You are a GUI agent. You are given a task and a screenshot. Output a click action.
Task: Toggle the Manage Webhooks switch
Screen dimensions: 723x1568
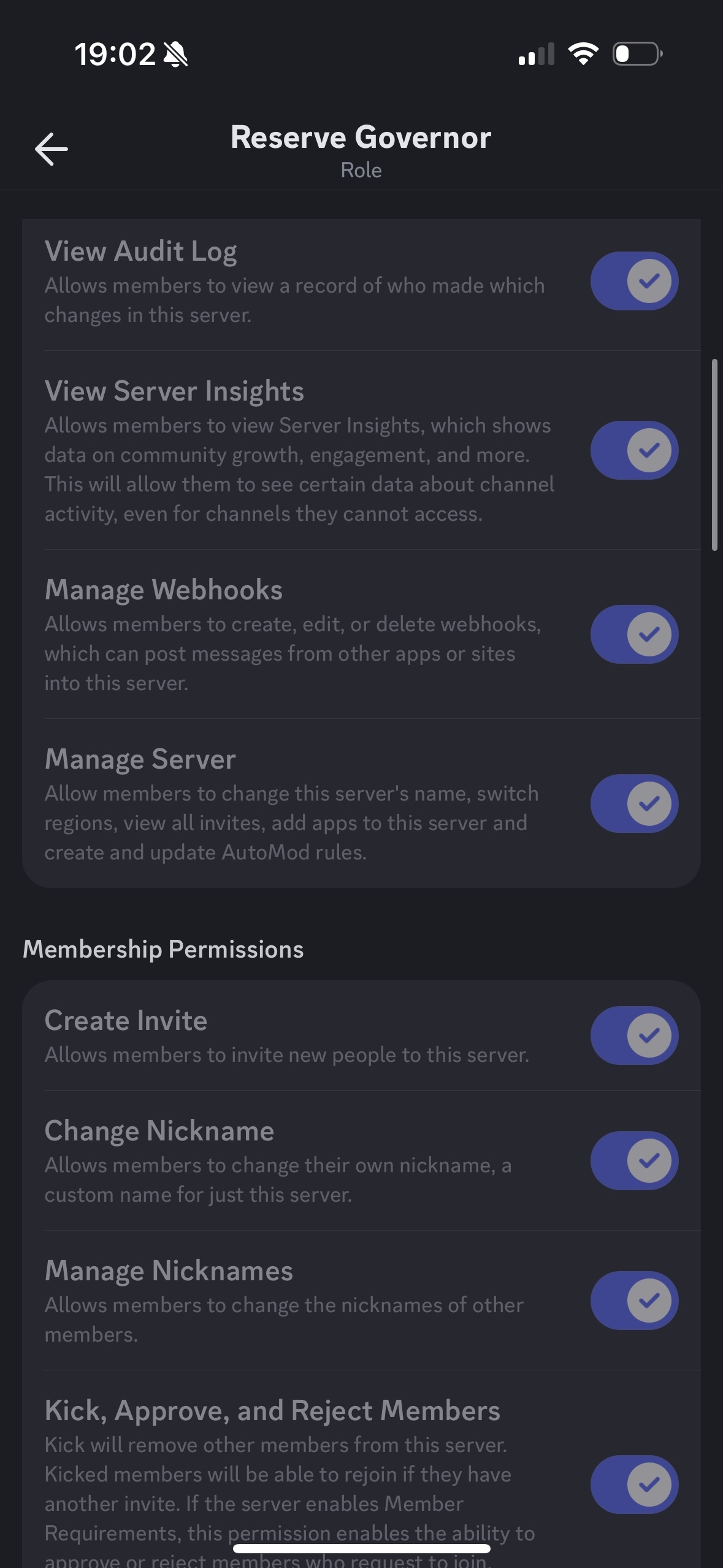pos(634,635)
